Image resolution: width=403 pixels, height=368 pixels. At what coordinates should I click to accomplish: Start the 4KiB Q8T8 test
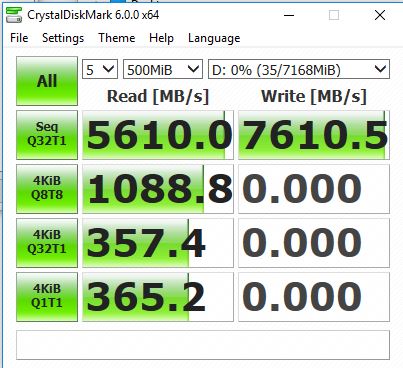(47, 189)
